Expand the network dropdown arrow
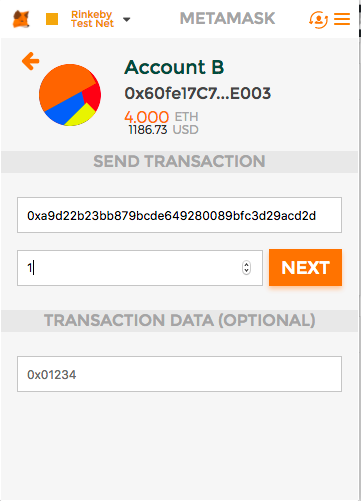Screen dimensions: 361x501 127,20
